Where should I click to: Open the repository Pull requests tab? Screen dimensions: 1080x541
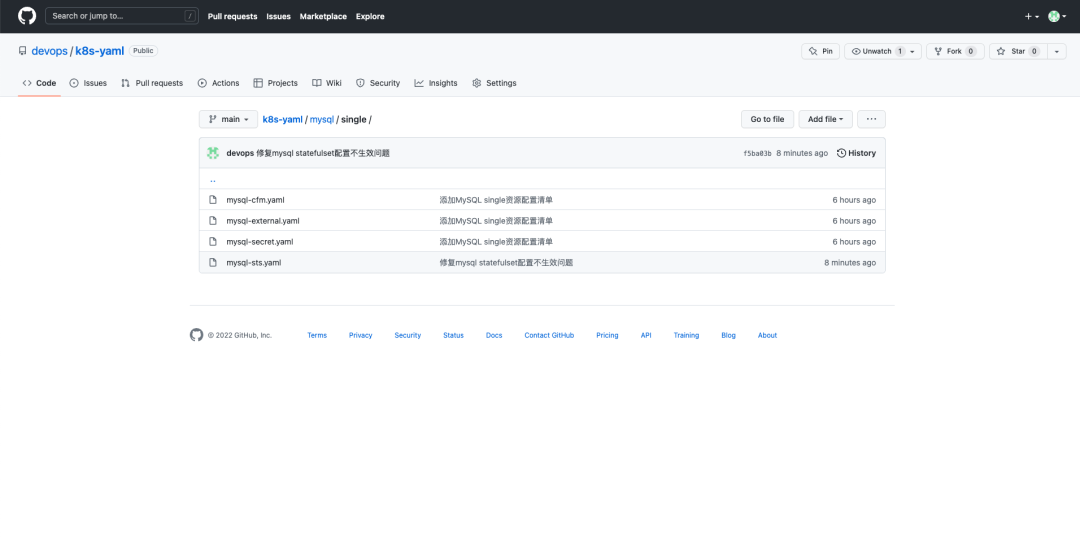(152, 83)
